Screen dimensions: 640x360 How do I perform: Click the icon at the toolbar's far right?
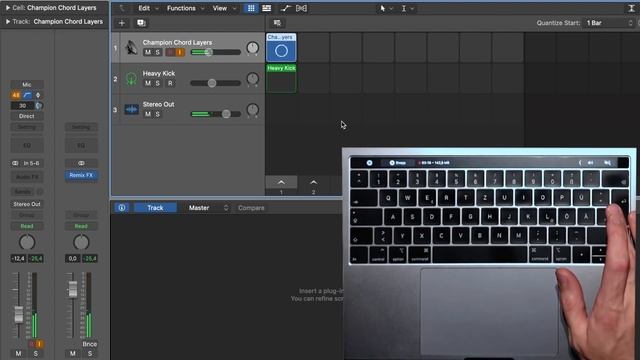(631, 8)
